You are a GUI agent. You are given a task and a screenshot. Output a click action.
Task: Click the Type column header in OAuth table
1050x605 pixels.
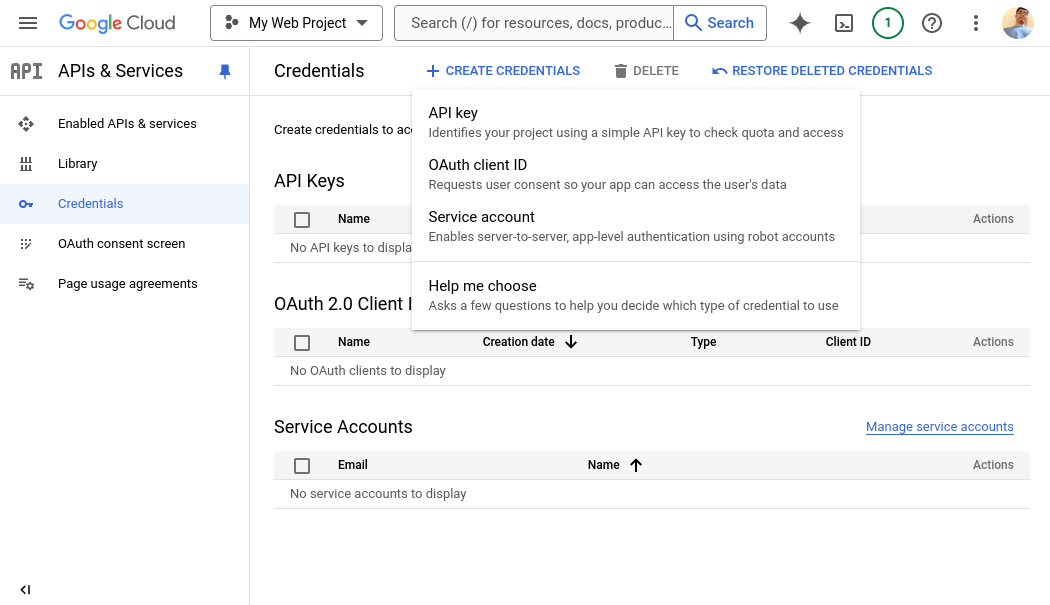703,342
